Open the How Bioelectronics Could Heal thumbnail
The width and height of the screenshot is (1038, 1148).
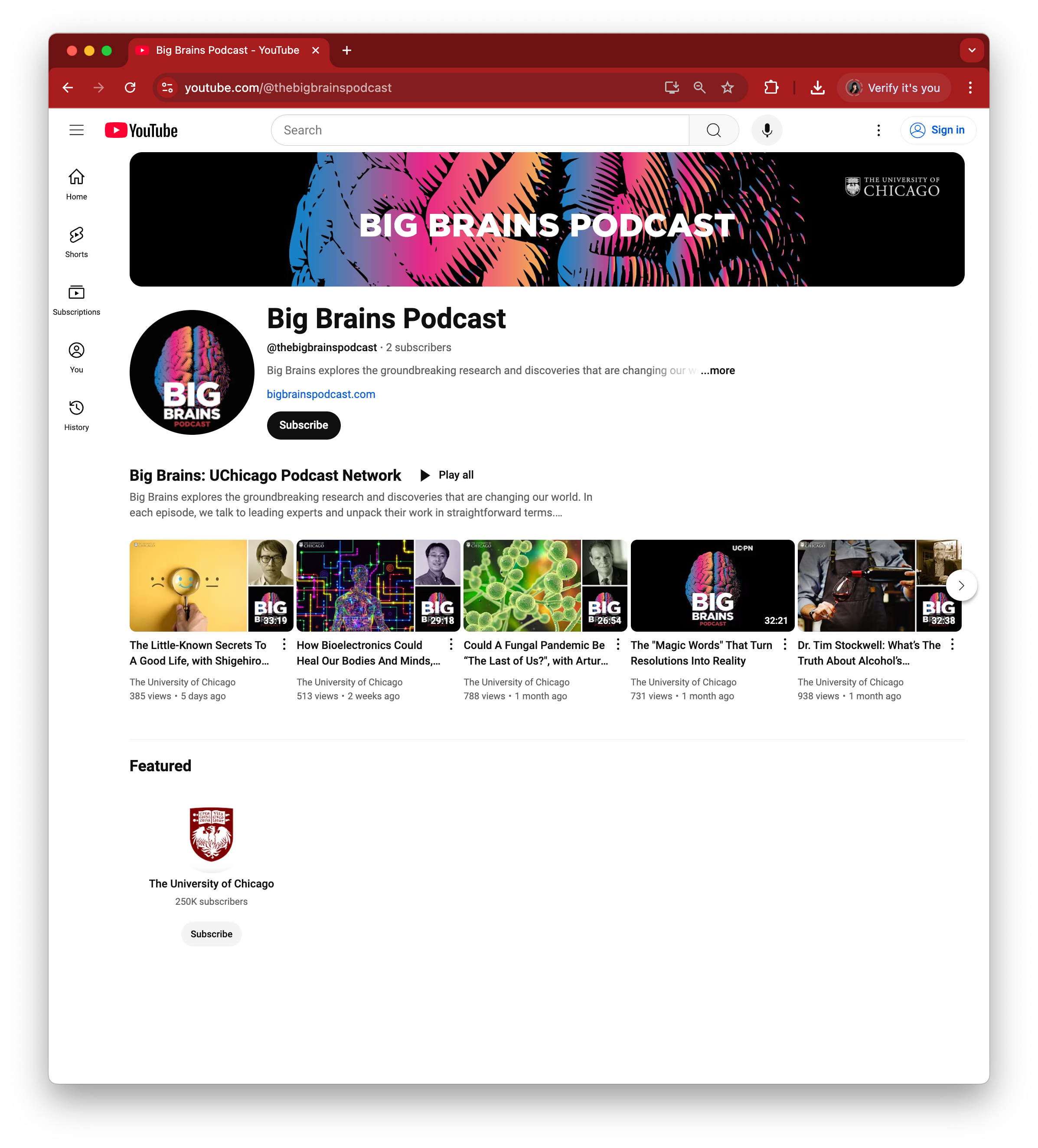click(x=379, y=586)
